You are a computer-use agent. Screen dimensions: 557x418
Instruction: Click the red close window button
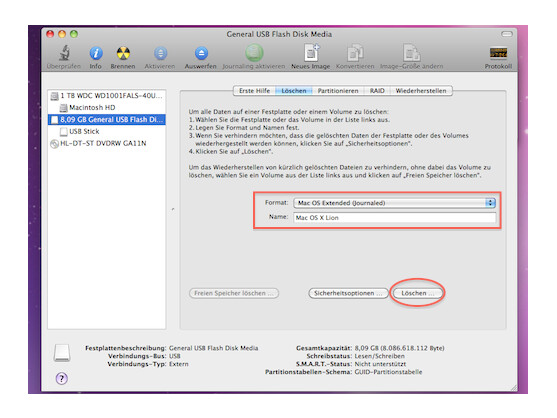[50, 34]
